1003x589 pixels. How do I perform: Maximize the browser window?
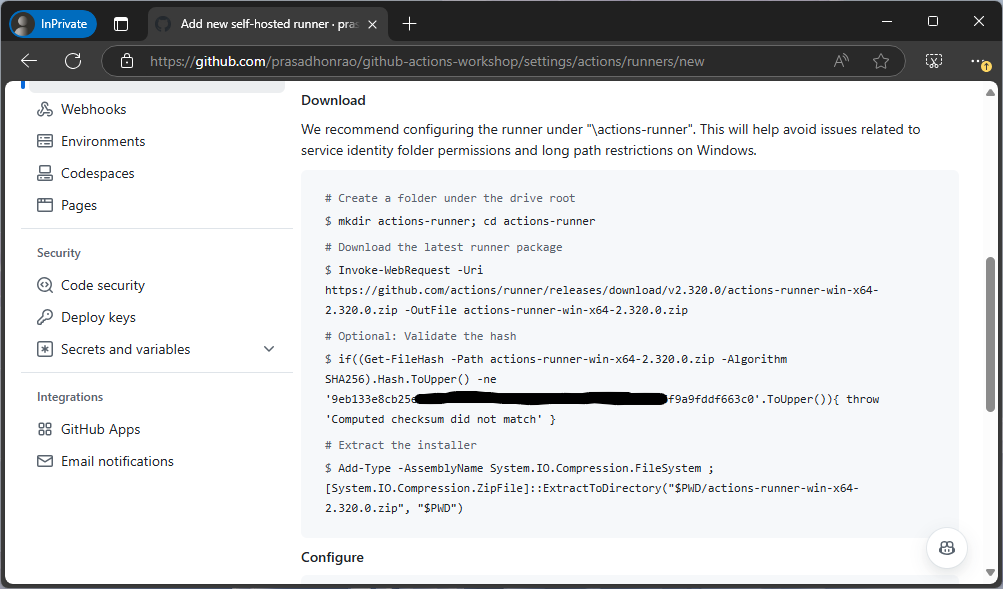click(933, 21)
